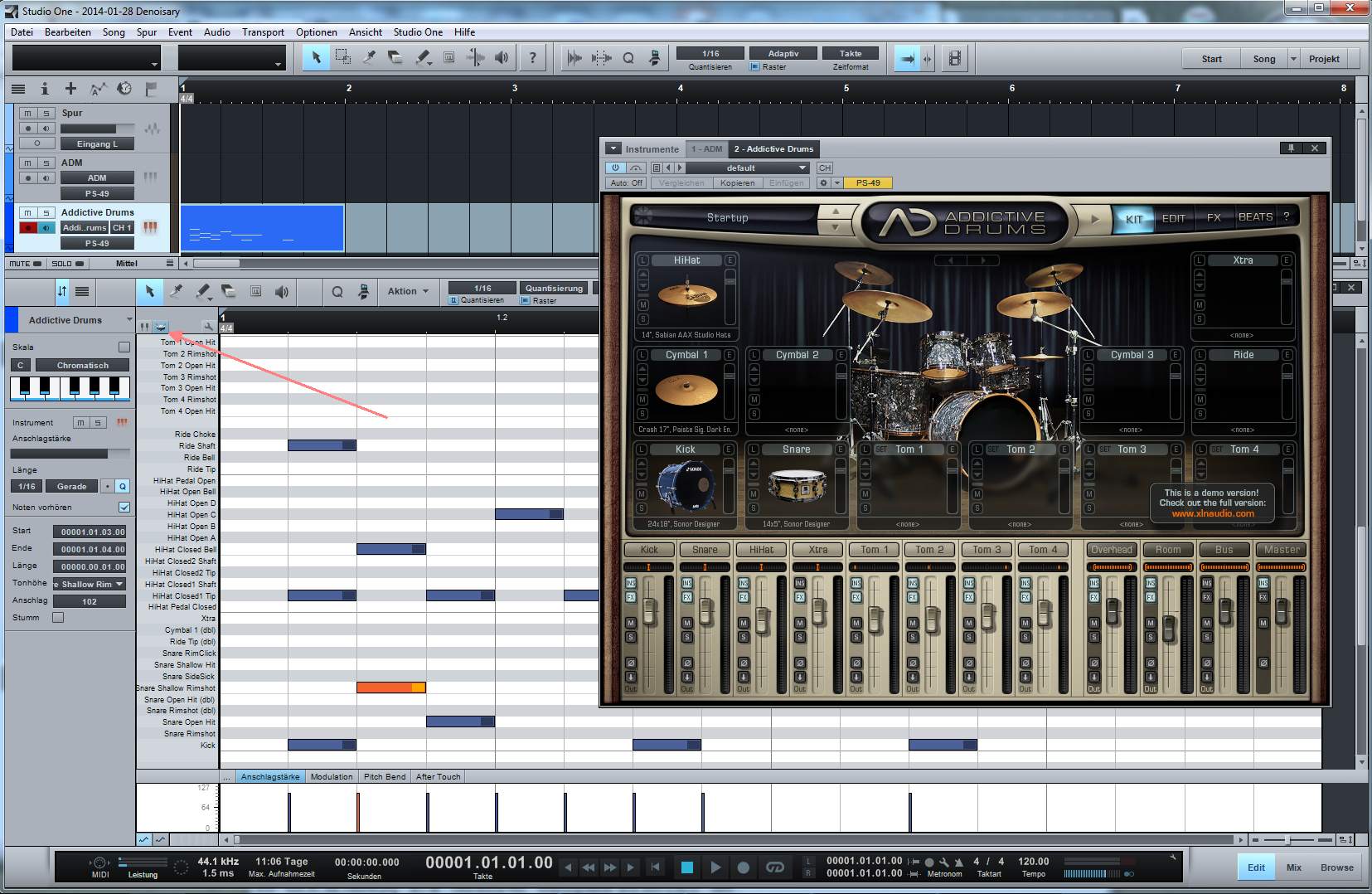
Task: Click the Master channel fader in the mixer
Action: (x=1282, y=612)
